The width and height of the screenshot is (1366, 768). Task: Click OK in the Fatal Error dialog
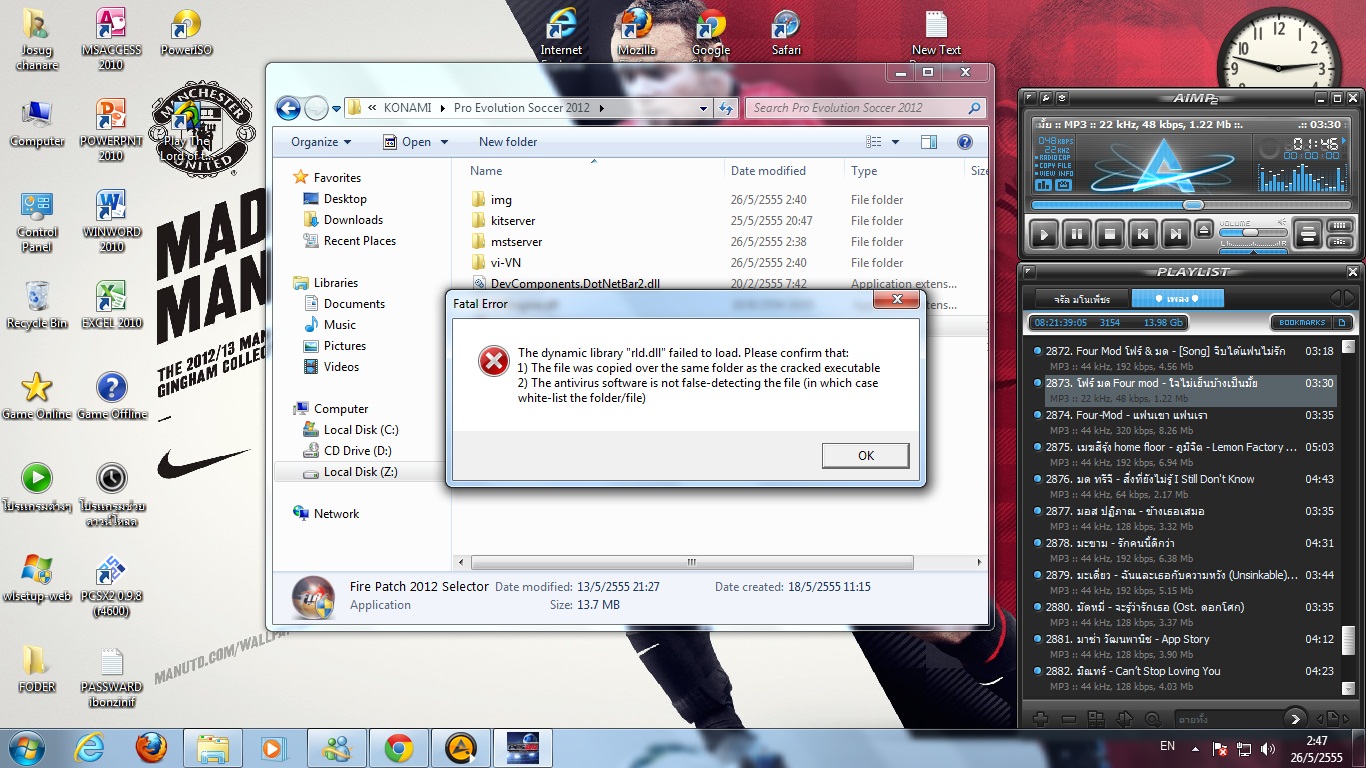[866, 455]
